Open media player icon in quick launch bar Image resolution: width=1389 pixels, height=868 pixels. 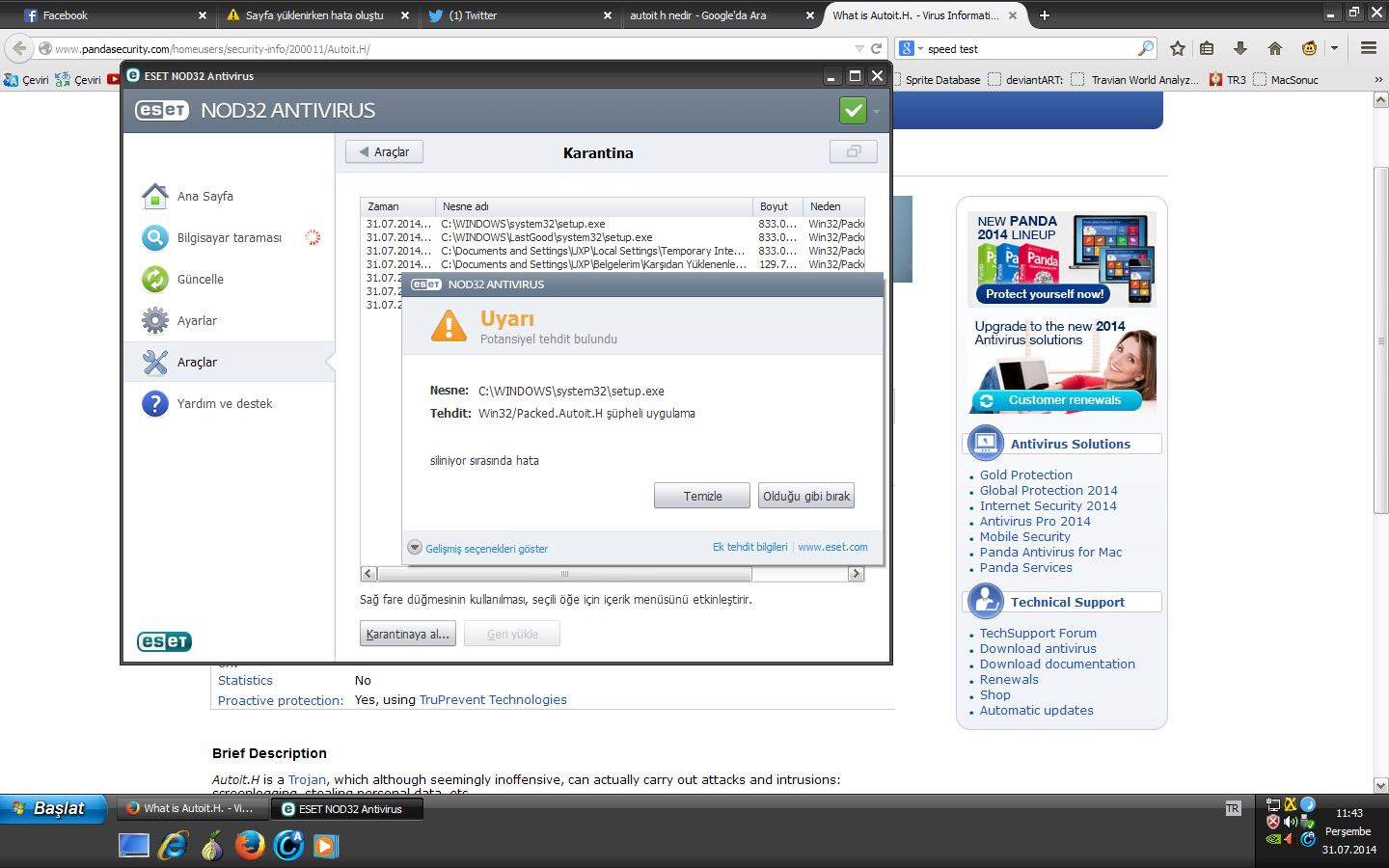pos(326,846)
